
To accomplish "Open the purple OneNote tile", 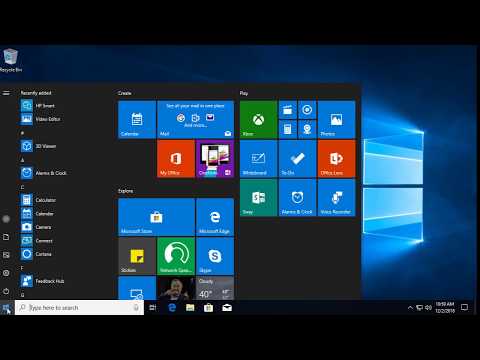I will coord(215,158).
